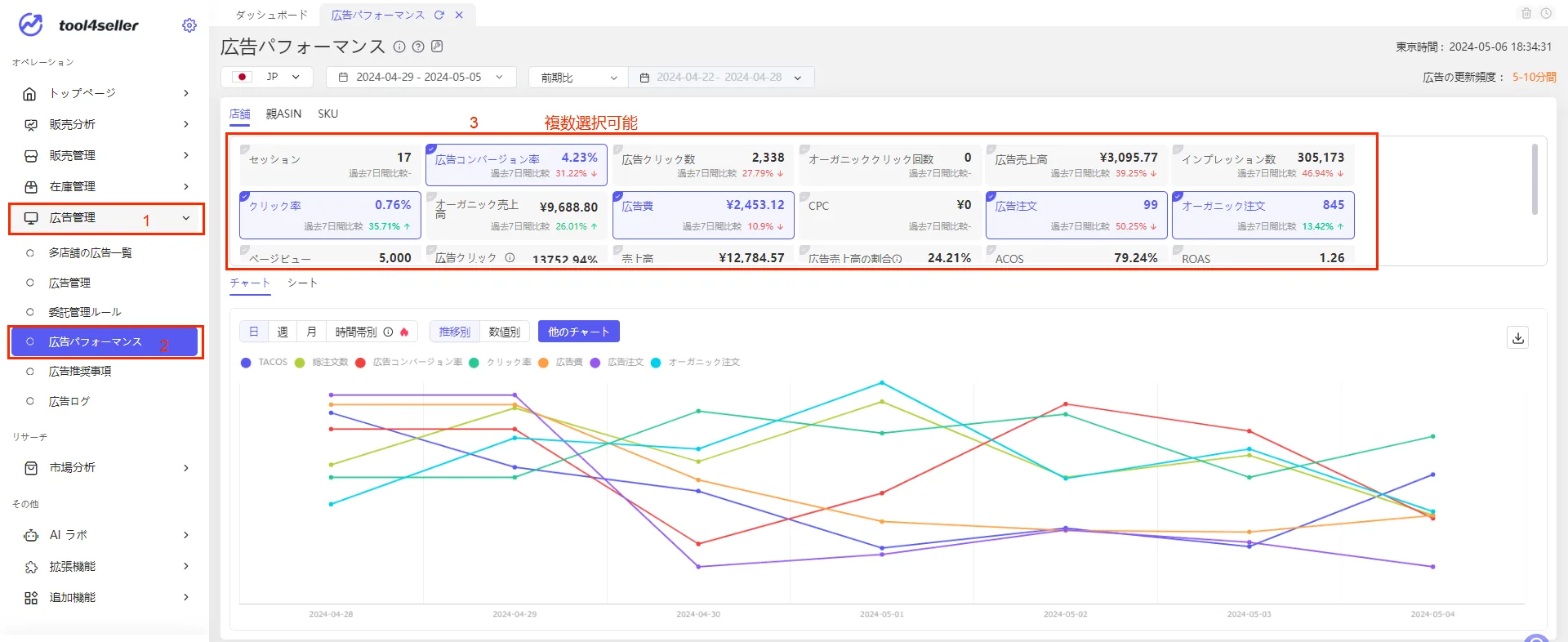Switch to the ダッシュボード tab
The image size is (1568, 642).
pyautogui.click(x=271, y=15)
